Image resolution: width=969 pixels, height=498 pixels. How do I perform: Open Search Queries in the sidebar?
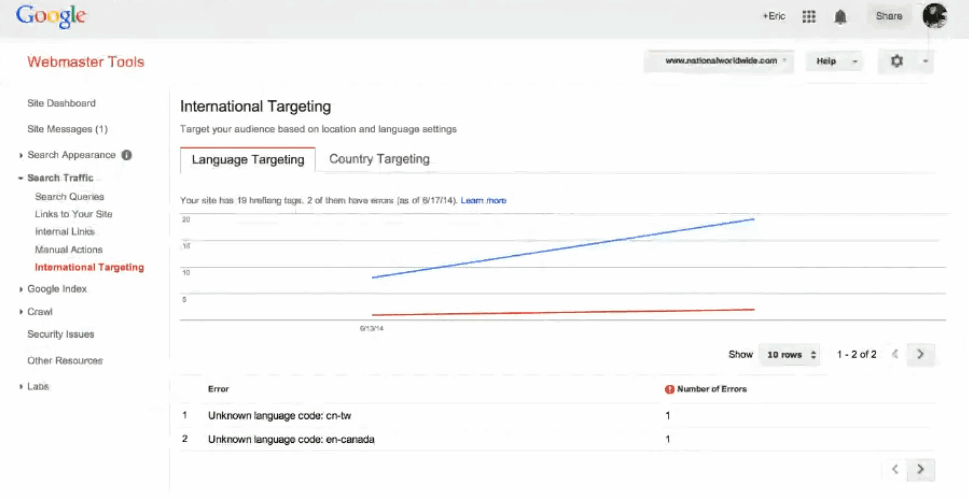click(x=69, y=197)
